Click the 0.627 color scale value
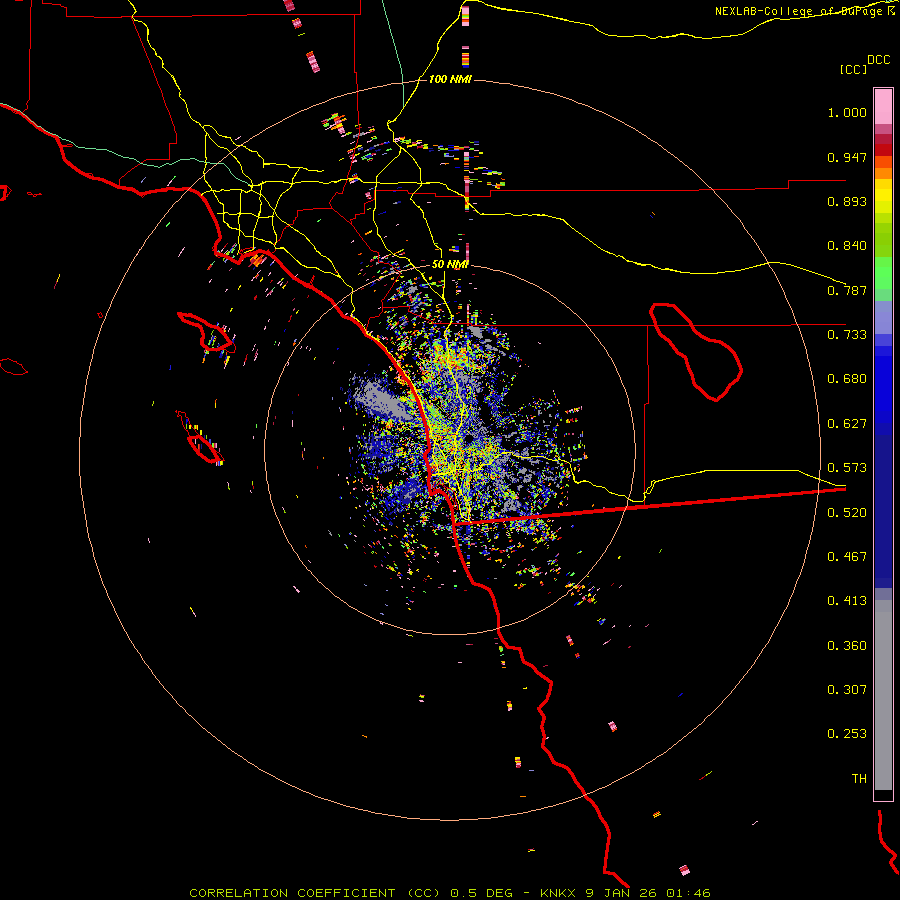This screenshot has width=900, height=900. click(847, 424)
